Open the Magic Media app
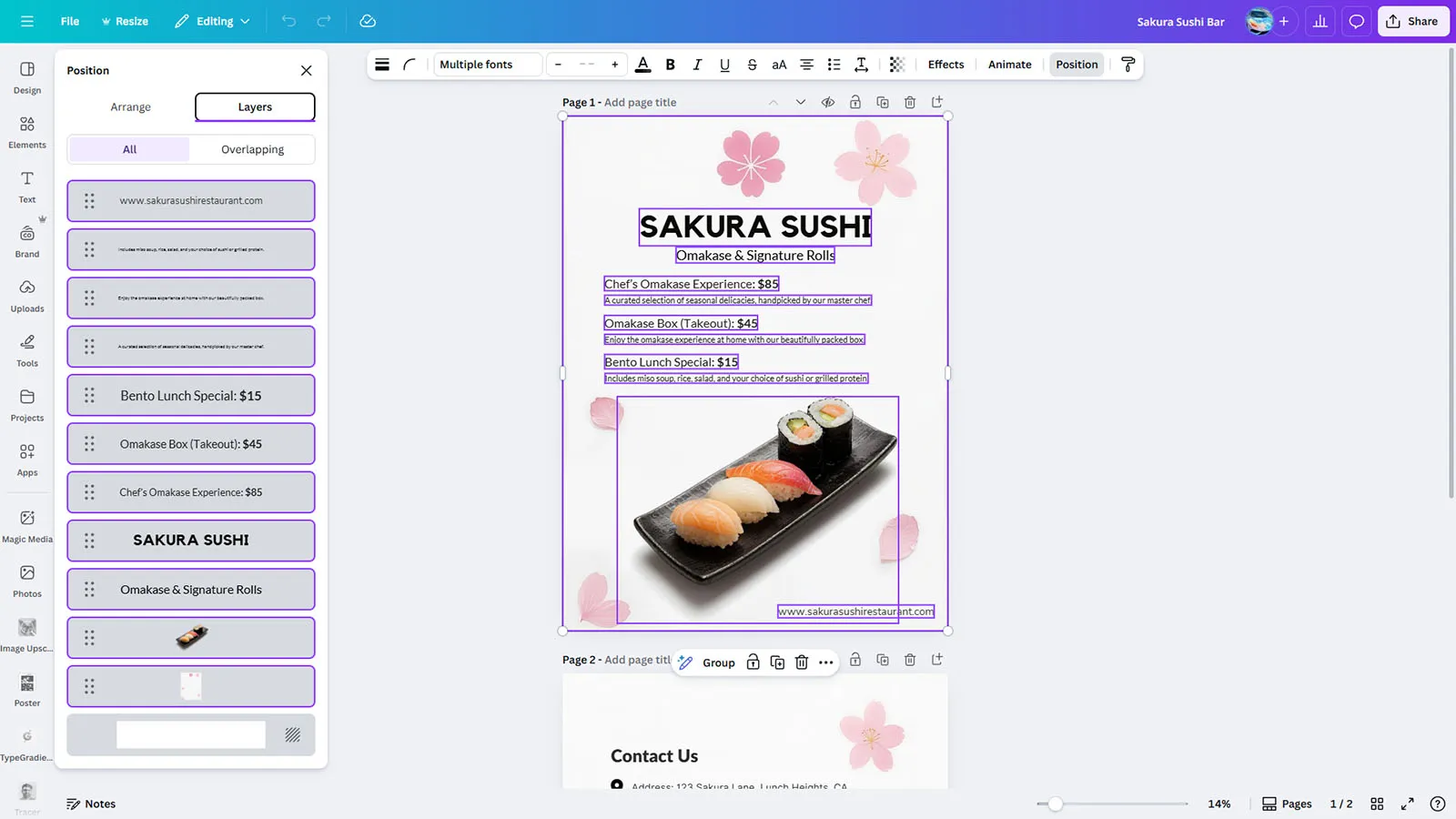Viewport: 1456px width, 819px height. 27,526
